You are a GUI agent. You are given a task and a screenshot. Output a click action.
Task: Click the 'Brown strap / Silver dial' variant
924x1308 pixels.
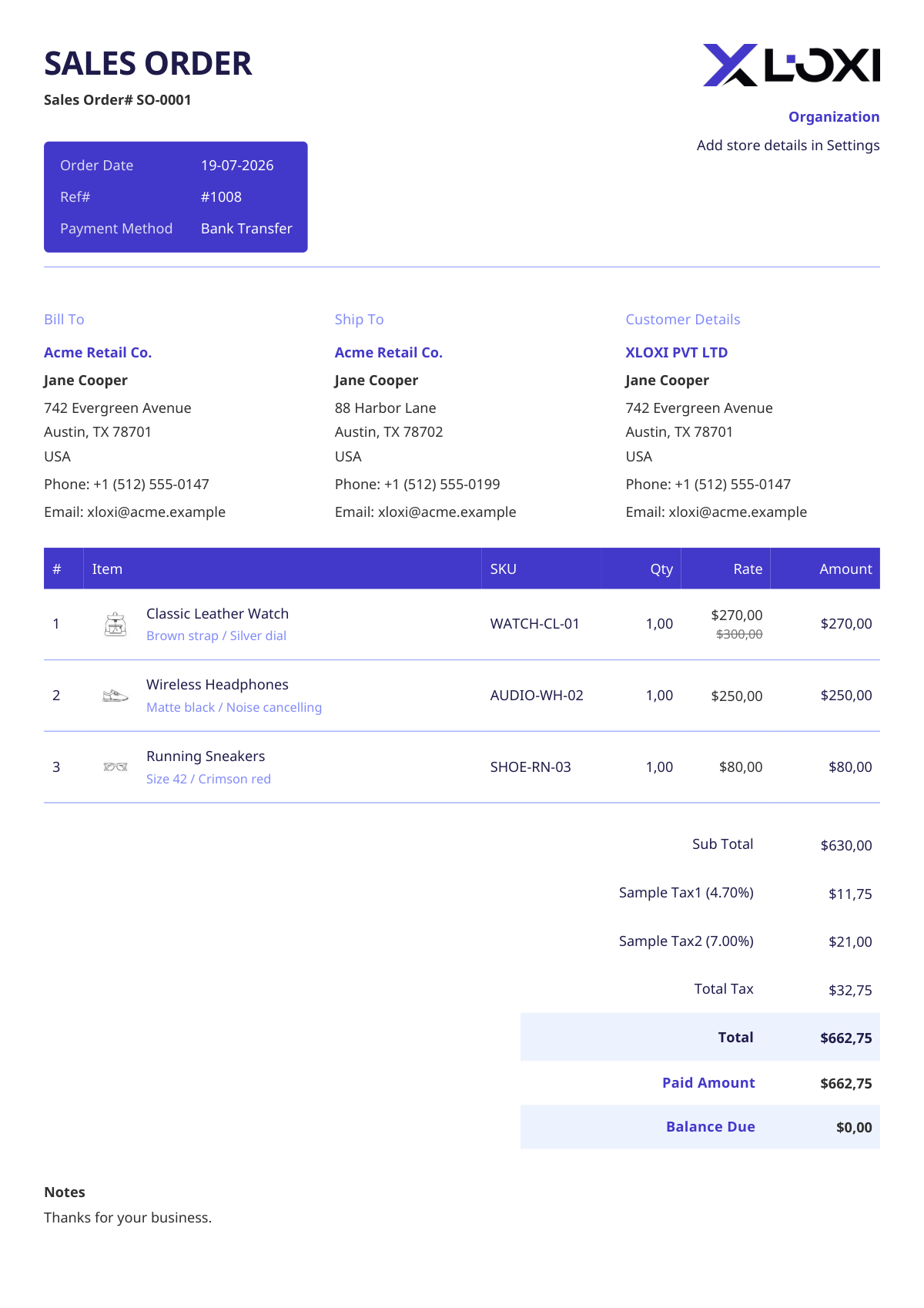(x=216, y=636)
